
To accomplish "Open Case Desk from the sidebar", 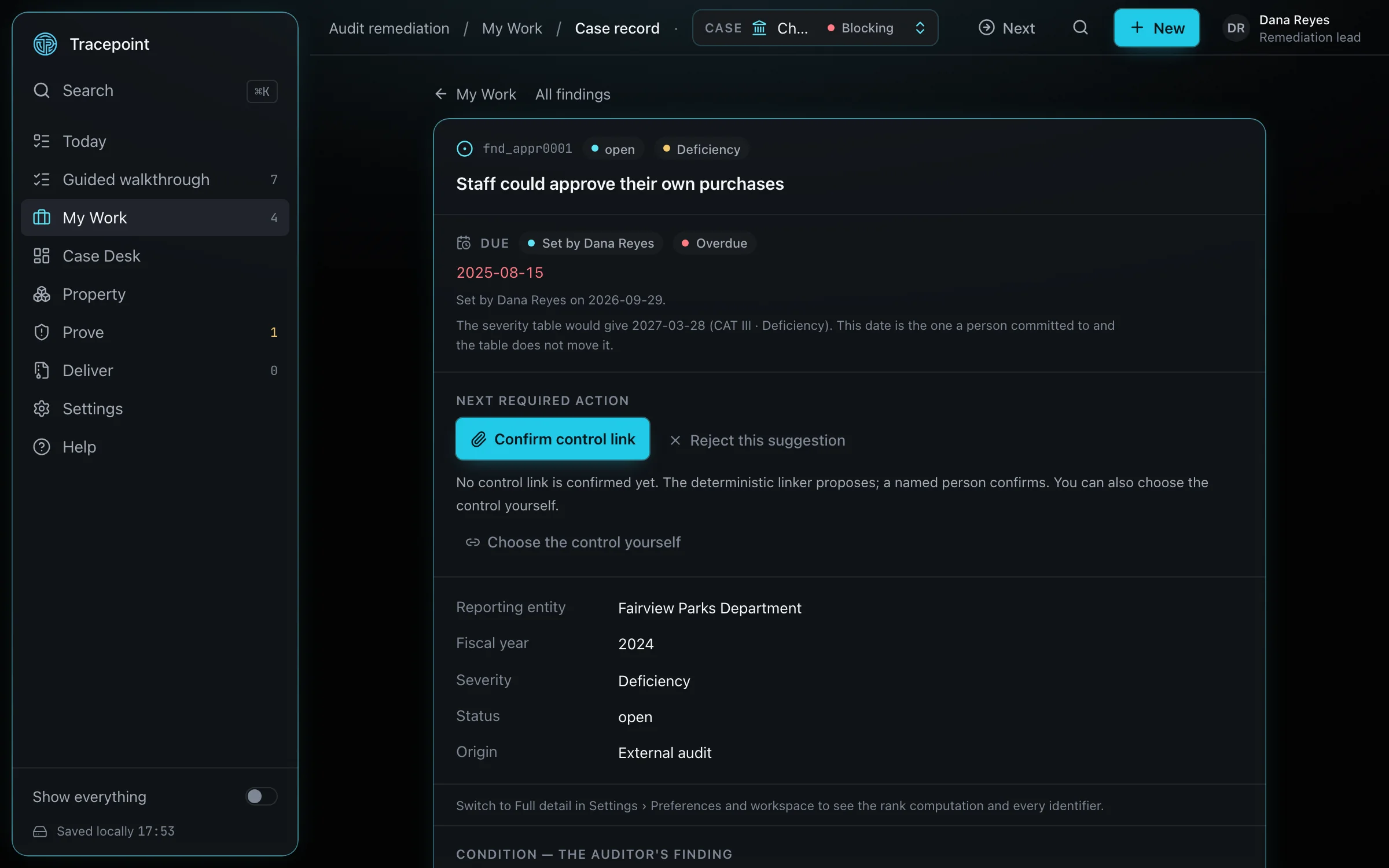I will pyautogui.click(x=155, y=256).
